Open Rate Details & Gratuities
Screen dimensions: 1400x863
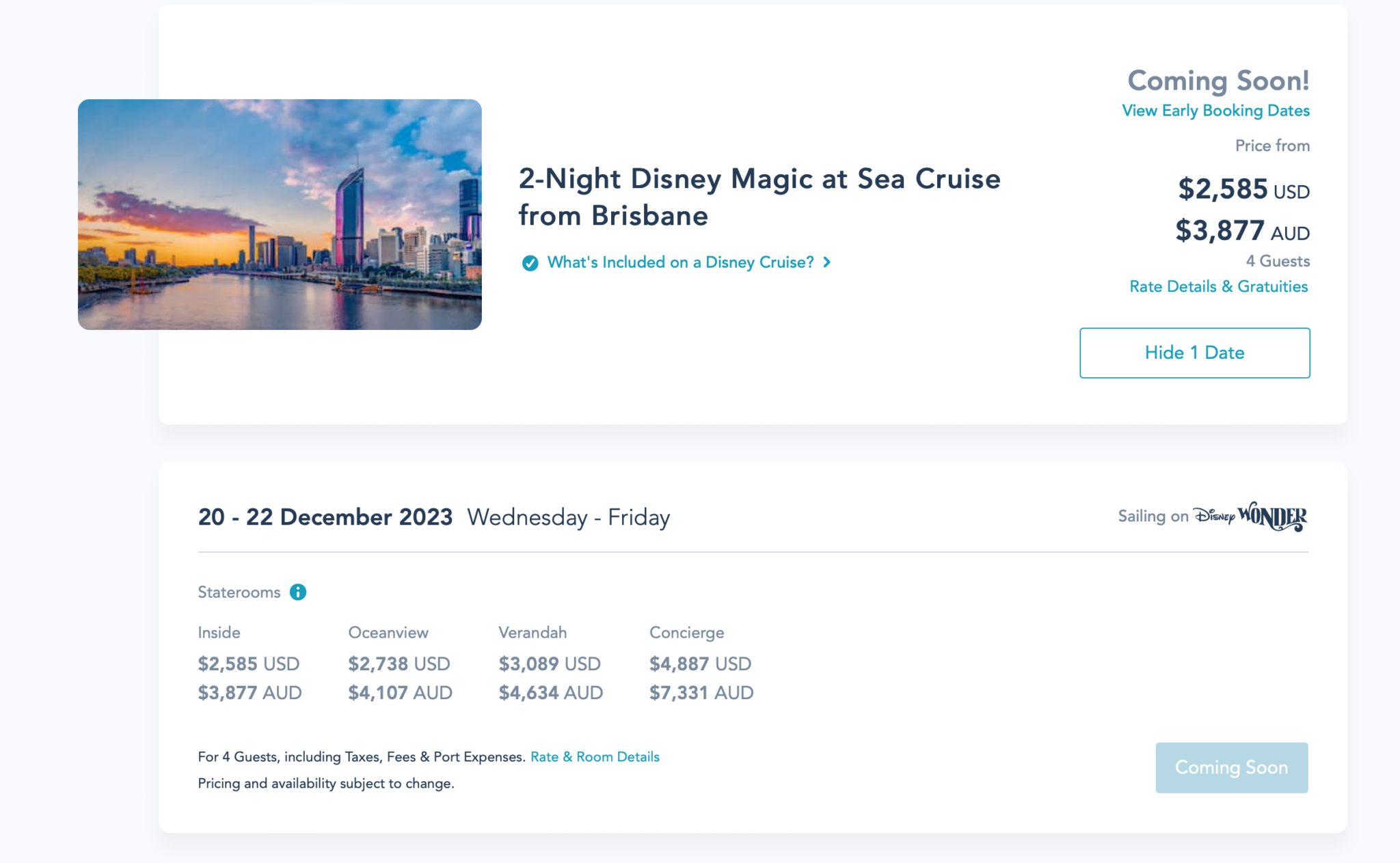coord(1217,286)
